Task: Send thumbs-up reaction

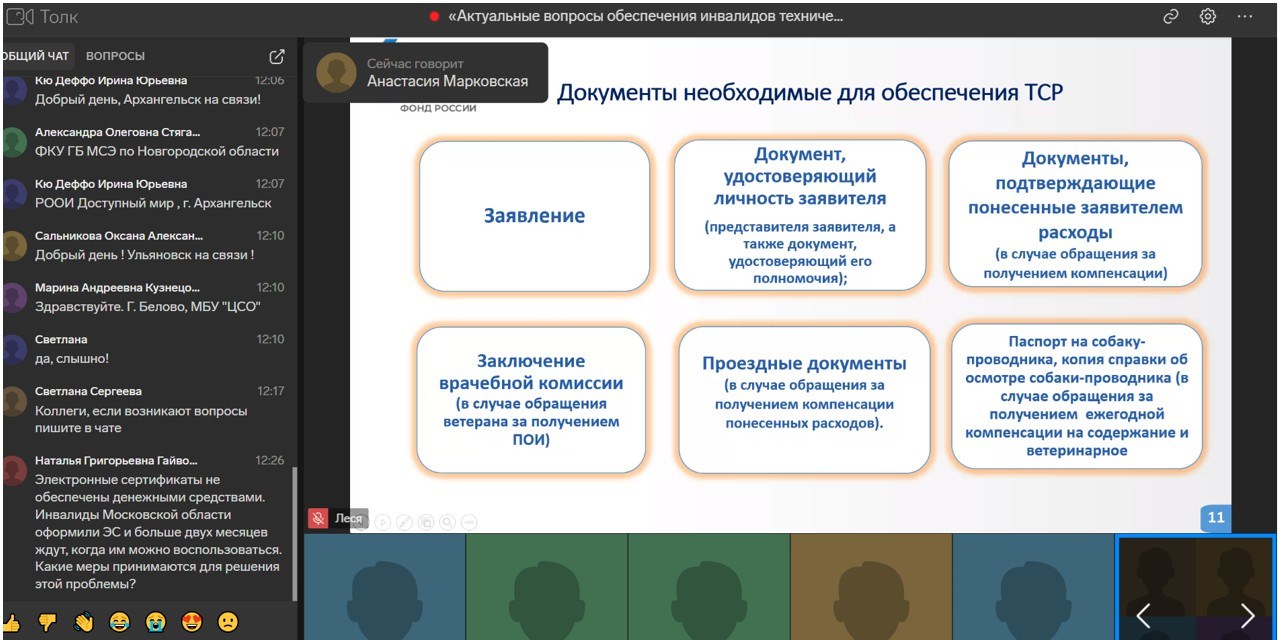Action: pos(11,622)
